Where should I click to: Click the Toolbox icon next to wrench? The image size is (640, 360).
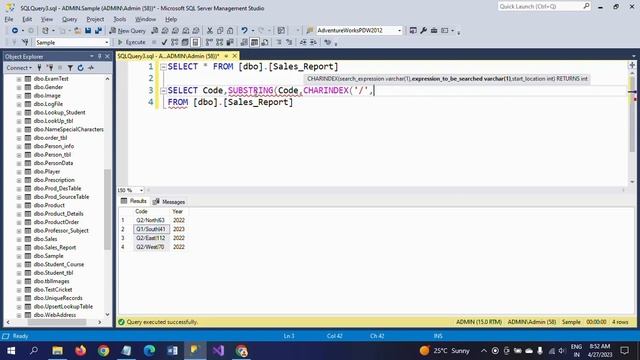434,31
